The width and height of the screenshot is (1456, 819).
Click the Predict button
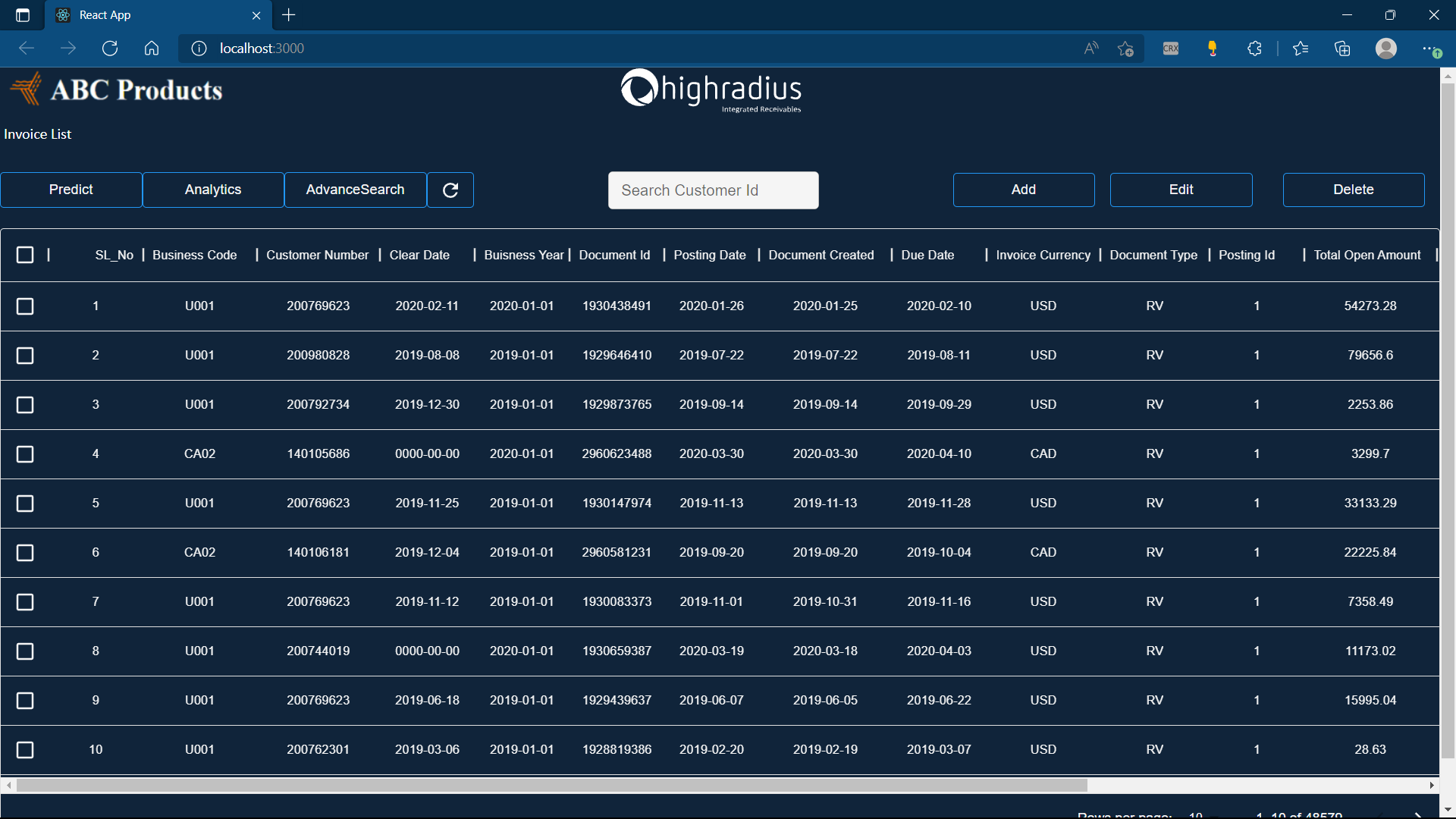(71, 190)
